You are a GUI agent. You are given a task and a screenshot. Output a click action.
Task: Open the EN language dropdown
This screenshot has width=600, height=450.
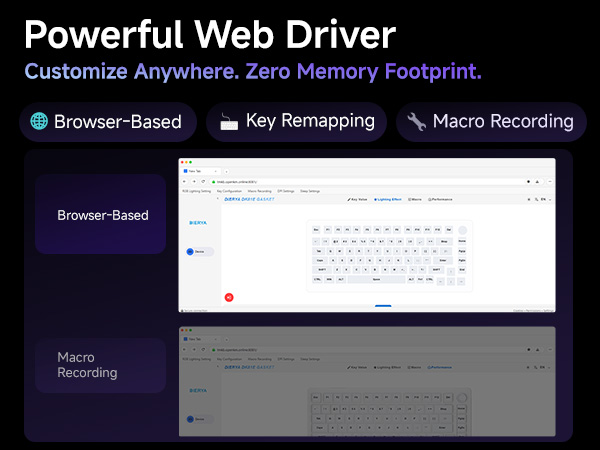pos(544,200)
